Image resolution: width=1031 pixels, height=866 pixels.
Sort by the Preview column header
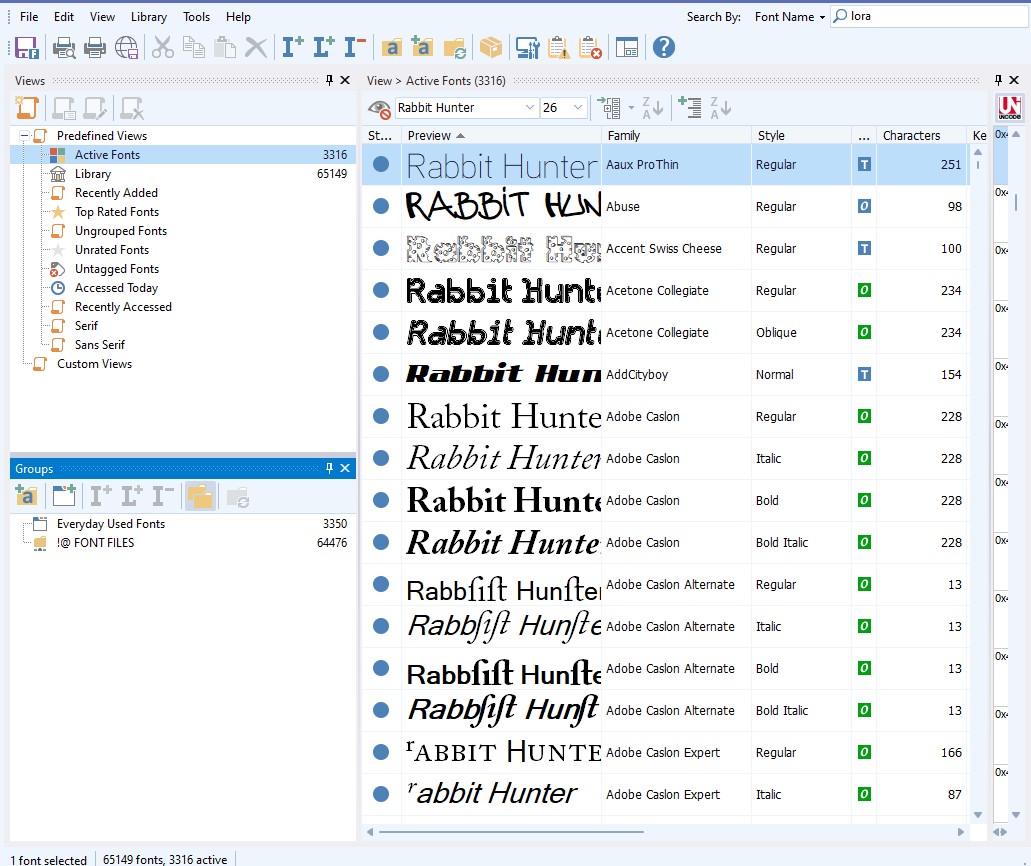pos(501,135)
